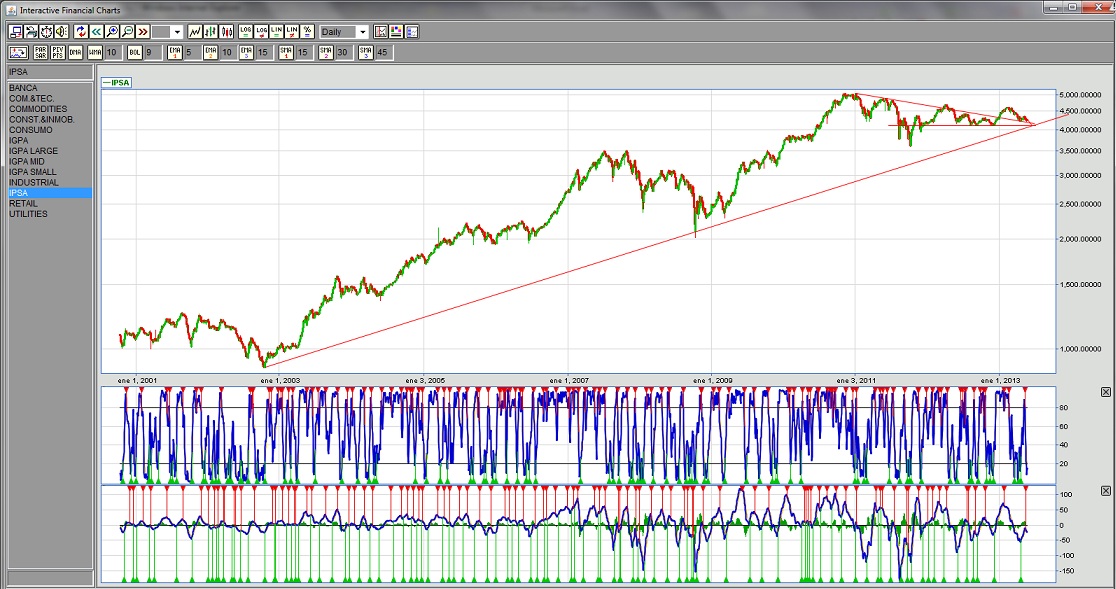Edit the WMA period field showing 10
Viewport: 1116px width, 589px height.
click(113, 53)
